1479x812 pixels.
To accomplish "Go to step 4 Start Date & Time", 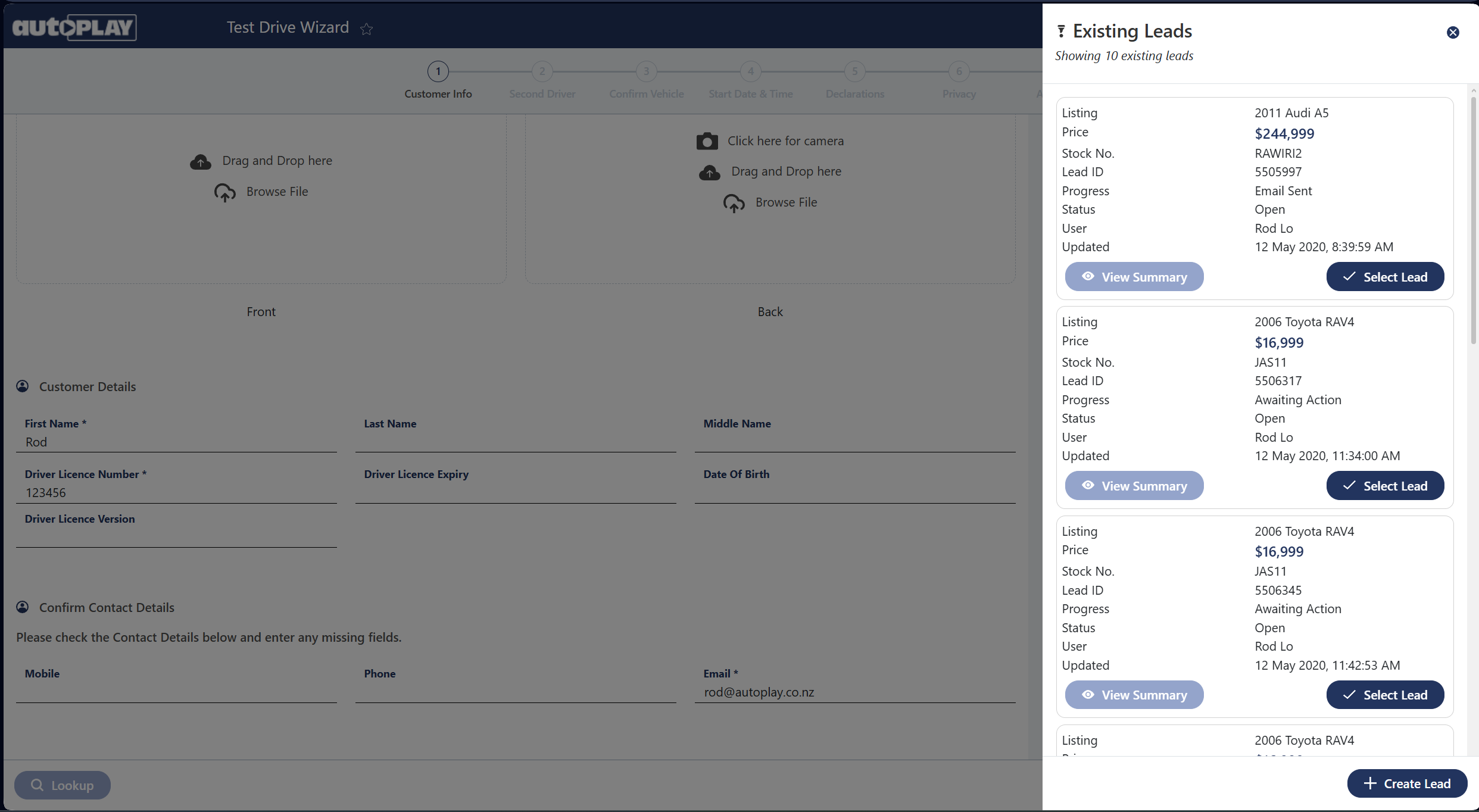I will click(750, 72).
